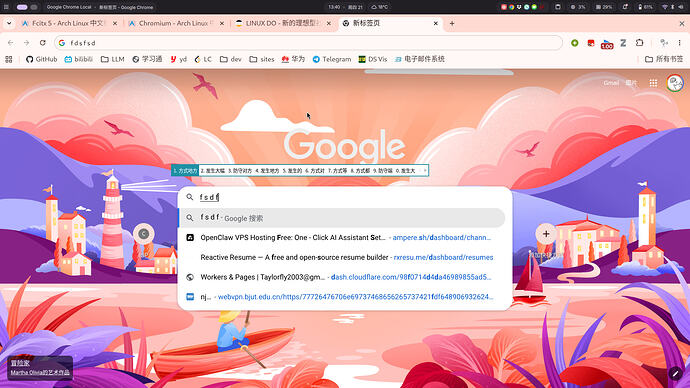
Task: Open the Wi-Fi icon in system tray
Action: pos(664,7)
